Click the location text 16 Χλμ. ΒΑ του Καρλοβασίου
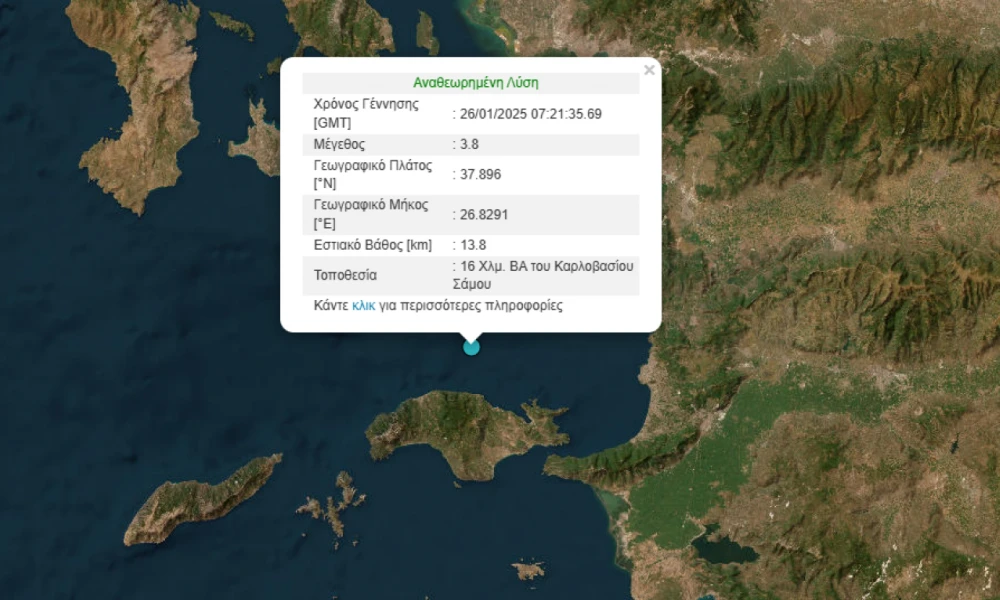The height and width of the screenshot is (600, 1000). [x=545, y=266]
